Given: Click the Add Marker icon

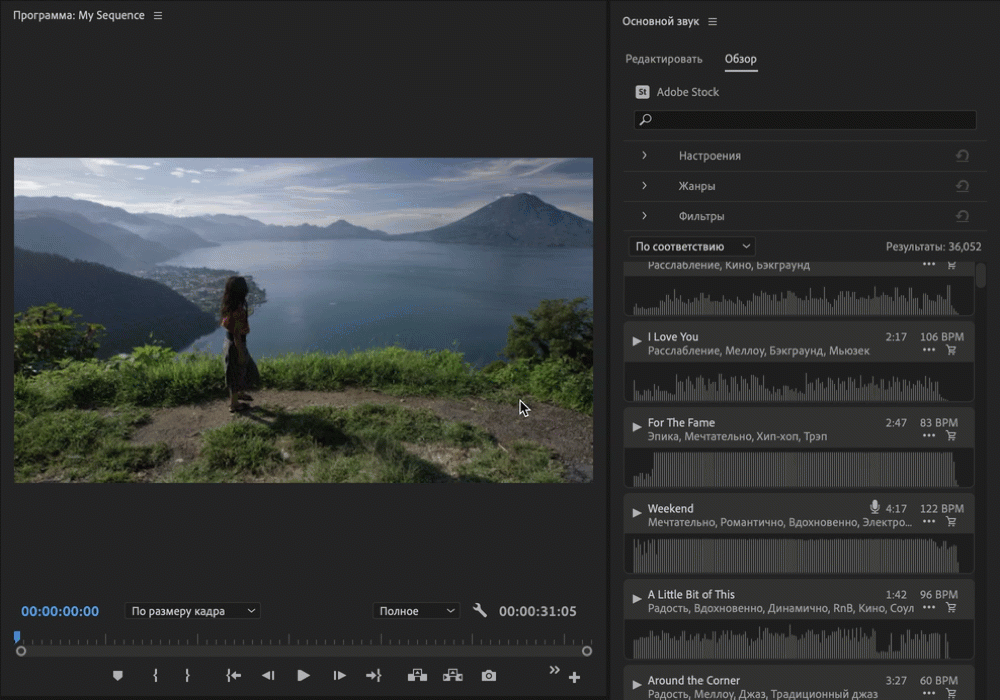Looking at the screenshot, I should (x=117, y=676).
